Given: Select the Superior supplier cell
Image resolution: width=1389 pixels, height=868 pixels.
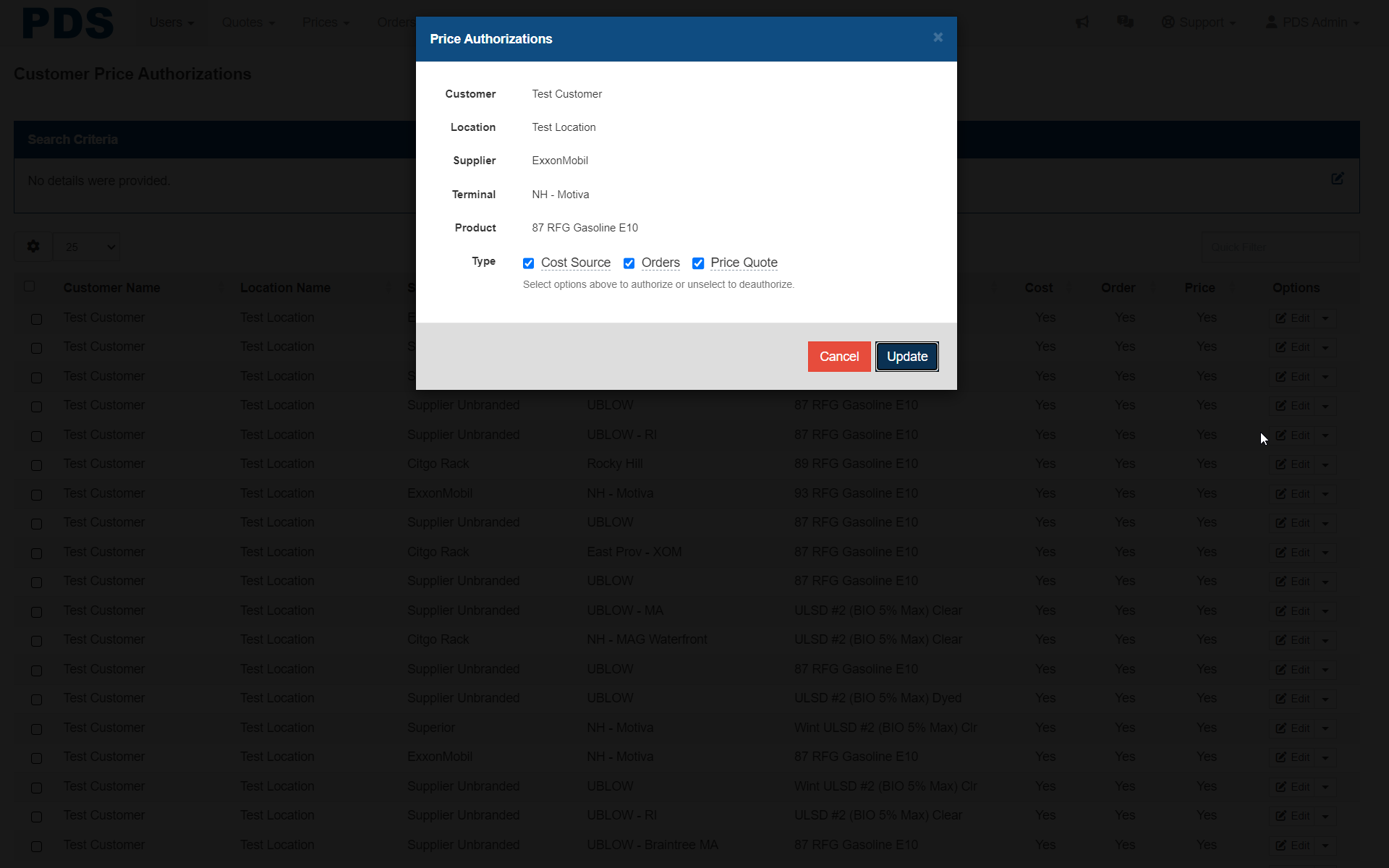Looking at the screenshot, I should pos(431,728).
